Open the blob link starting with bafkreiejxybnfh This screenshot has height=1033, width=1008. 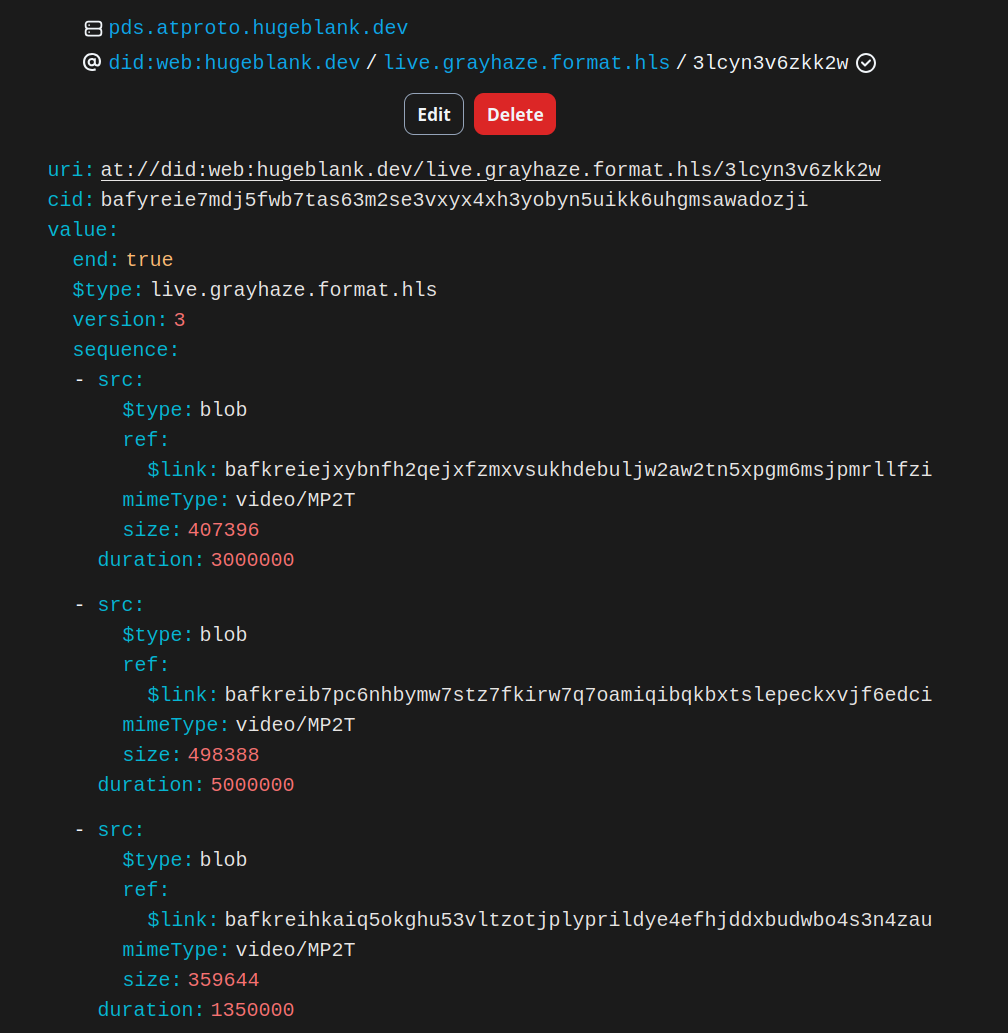click(578, 470)
